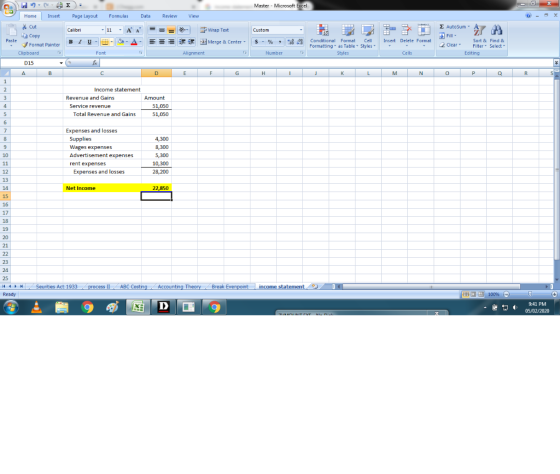Toggle Bold formatting
The height and width of the screenshot is (474, 560).
coord(71,42)
